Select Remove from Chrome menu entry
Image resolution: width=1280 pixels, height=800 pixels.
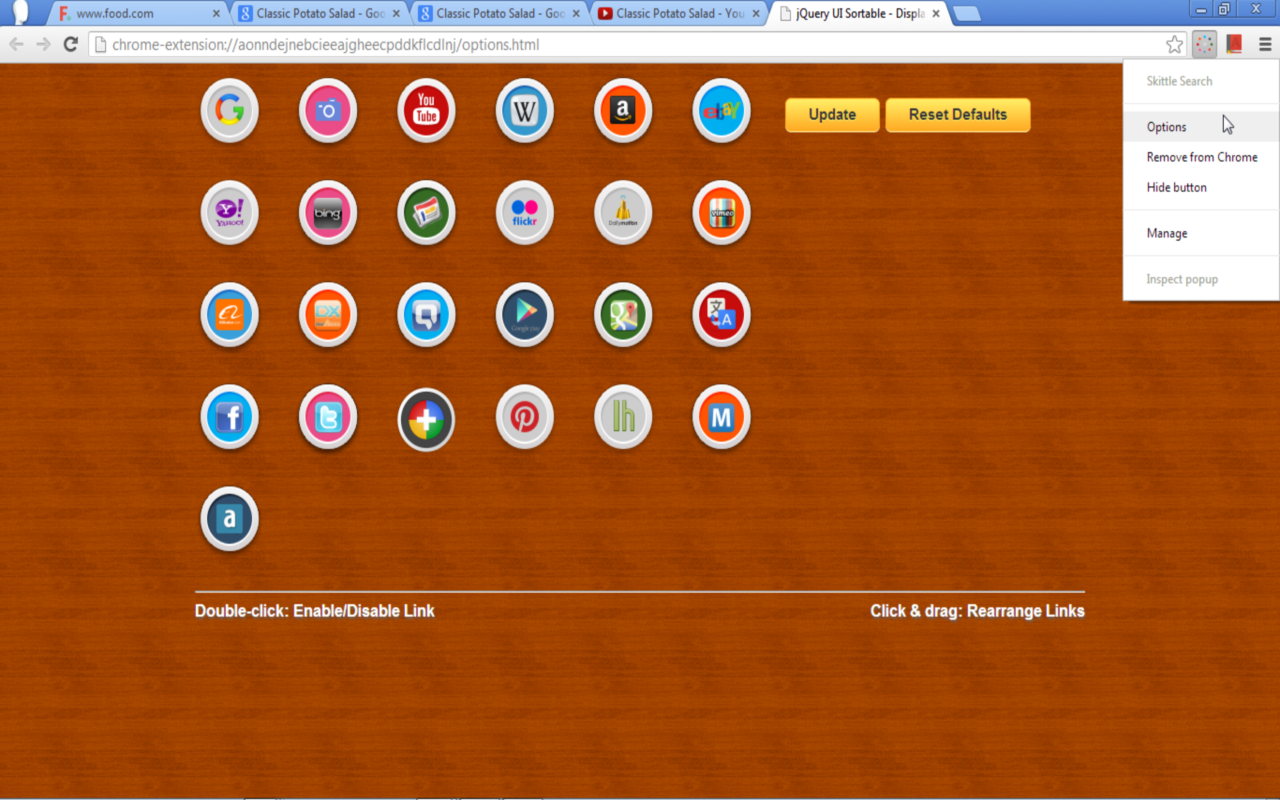click(1201, 157)
